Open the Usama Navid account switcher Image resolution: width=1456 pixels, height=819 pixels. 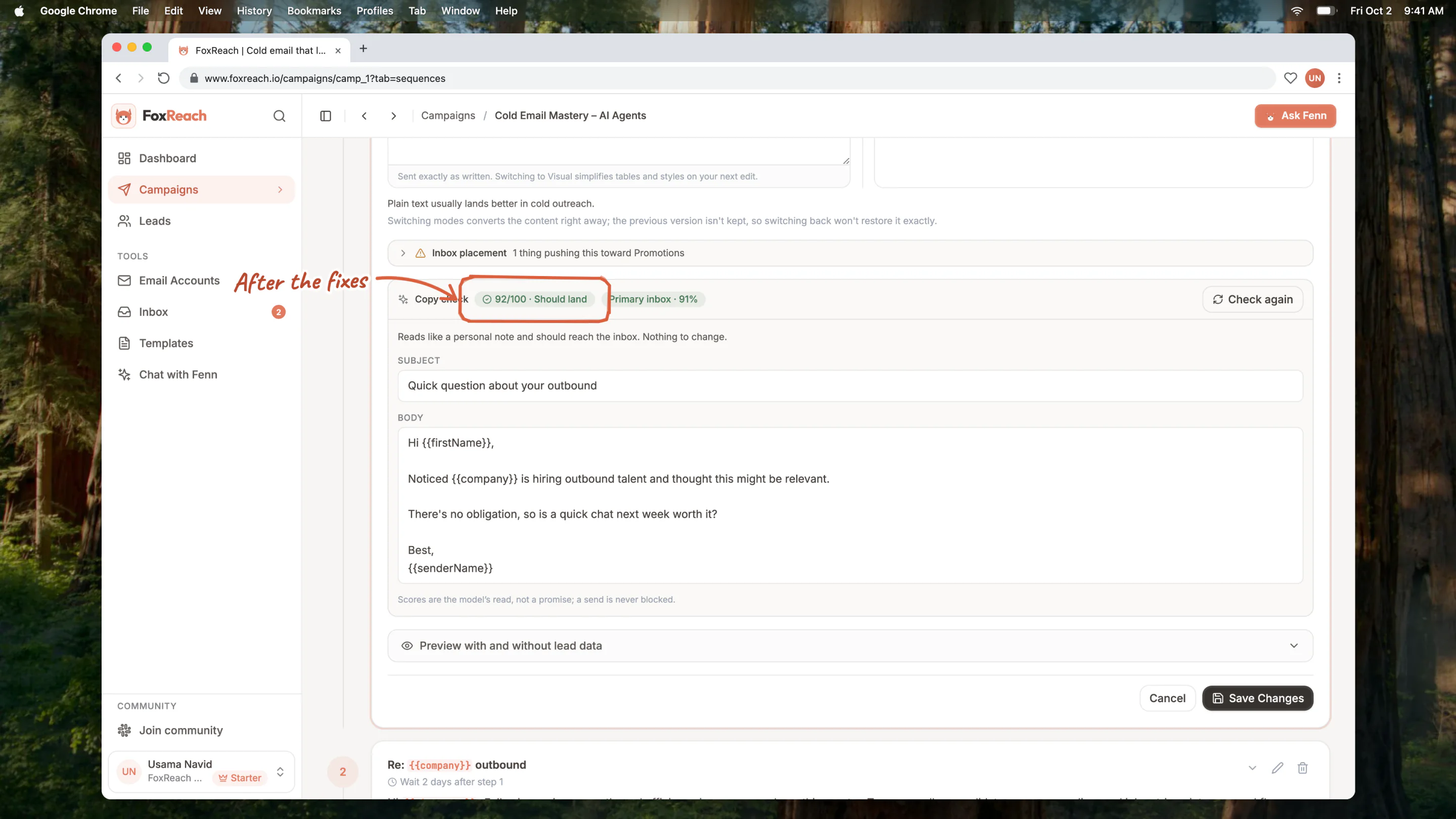201,771
